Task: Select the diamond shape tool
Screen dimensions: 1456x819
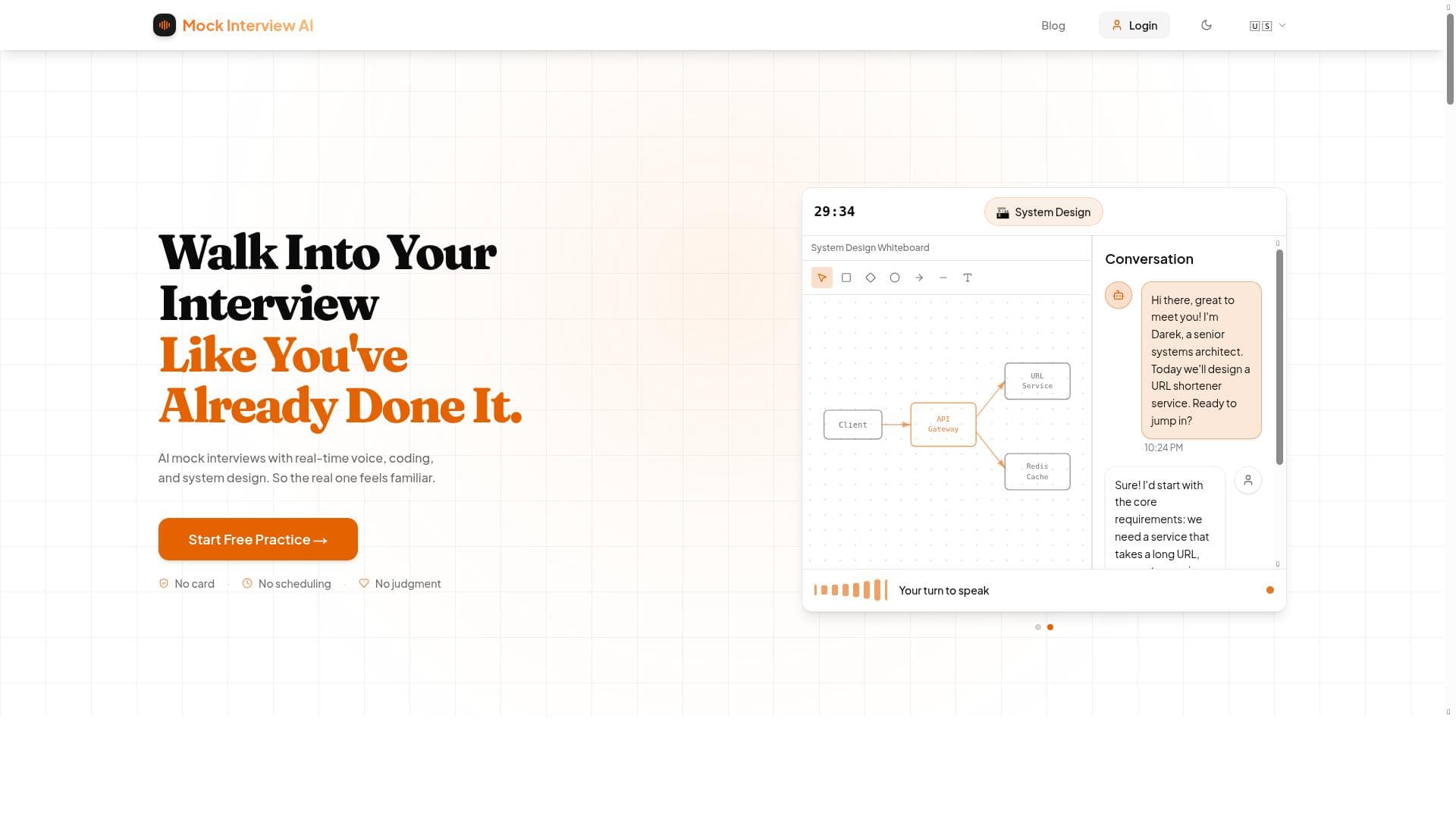Action: [x=871, y=278]
